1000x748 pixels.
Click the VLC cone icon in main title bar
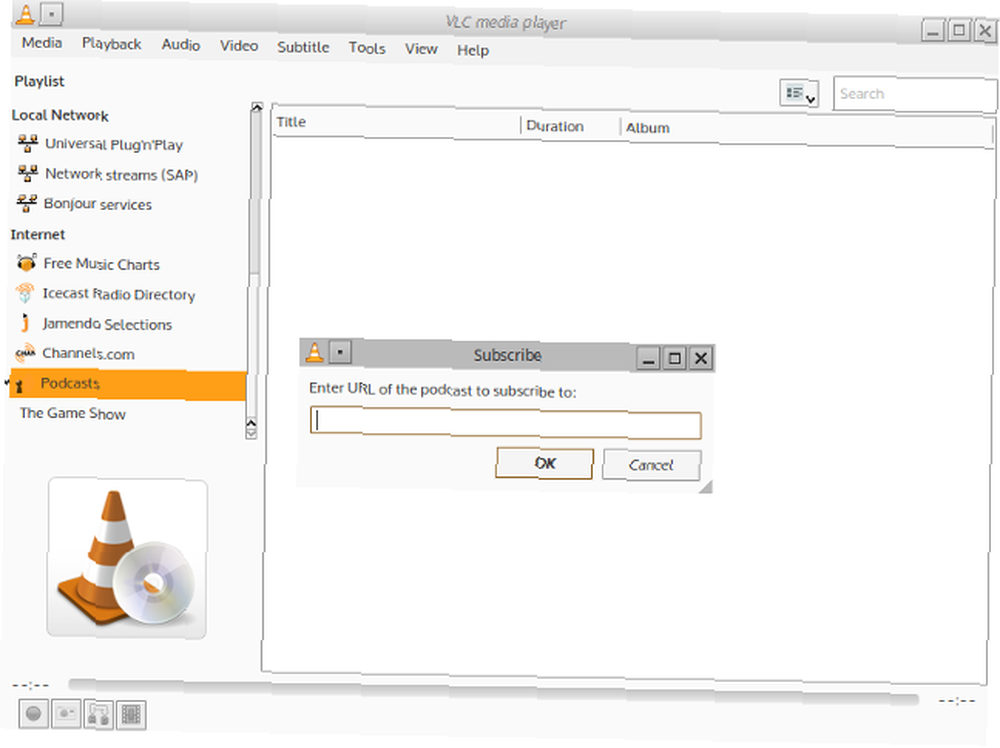point(26,13)
